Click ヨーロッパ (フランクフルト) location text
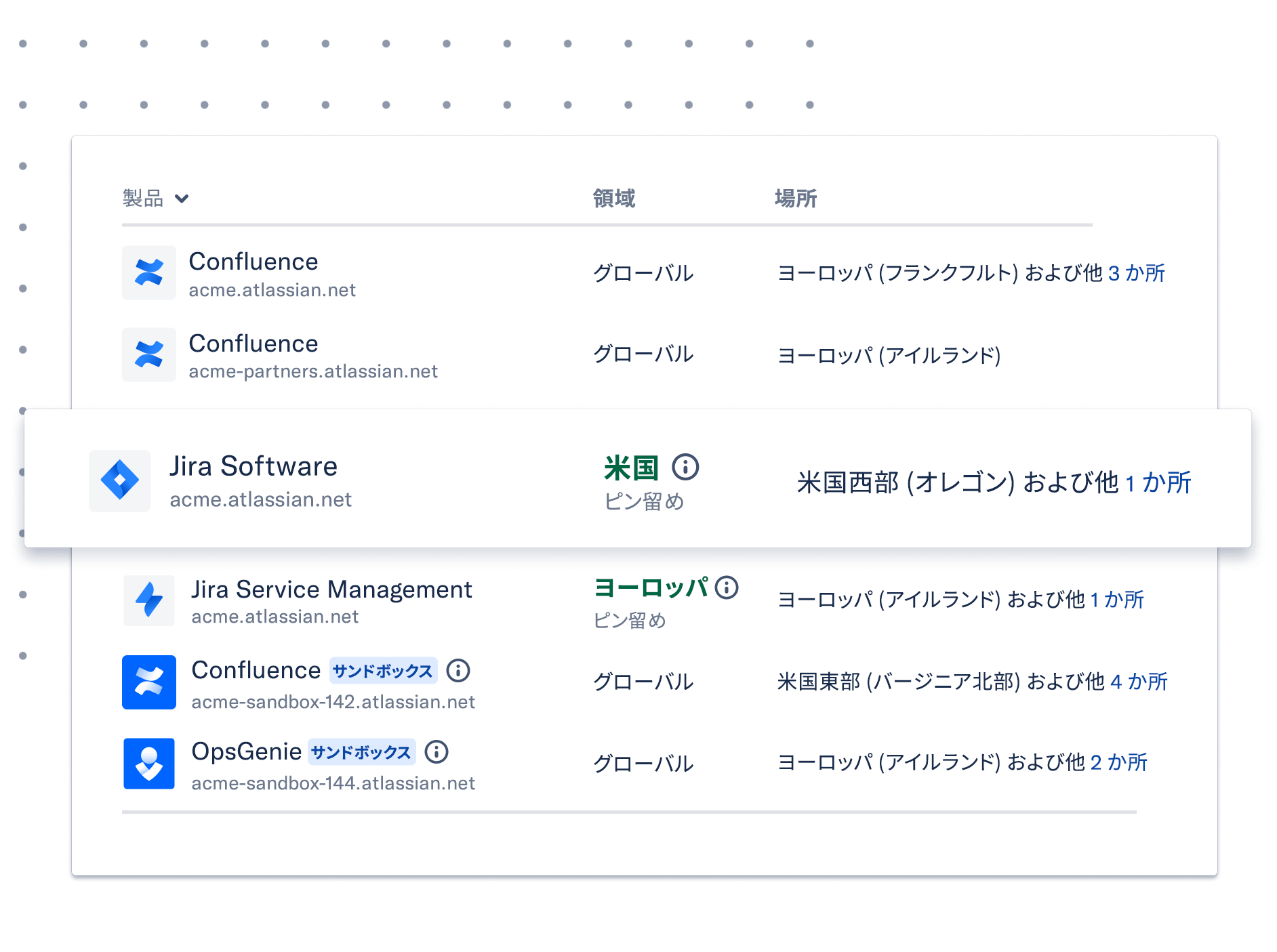Image resolution: width=1277 pixels, height=952 pixels. coord(898,273)
